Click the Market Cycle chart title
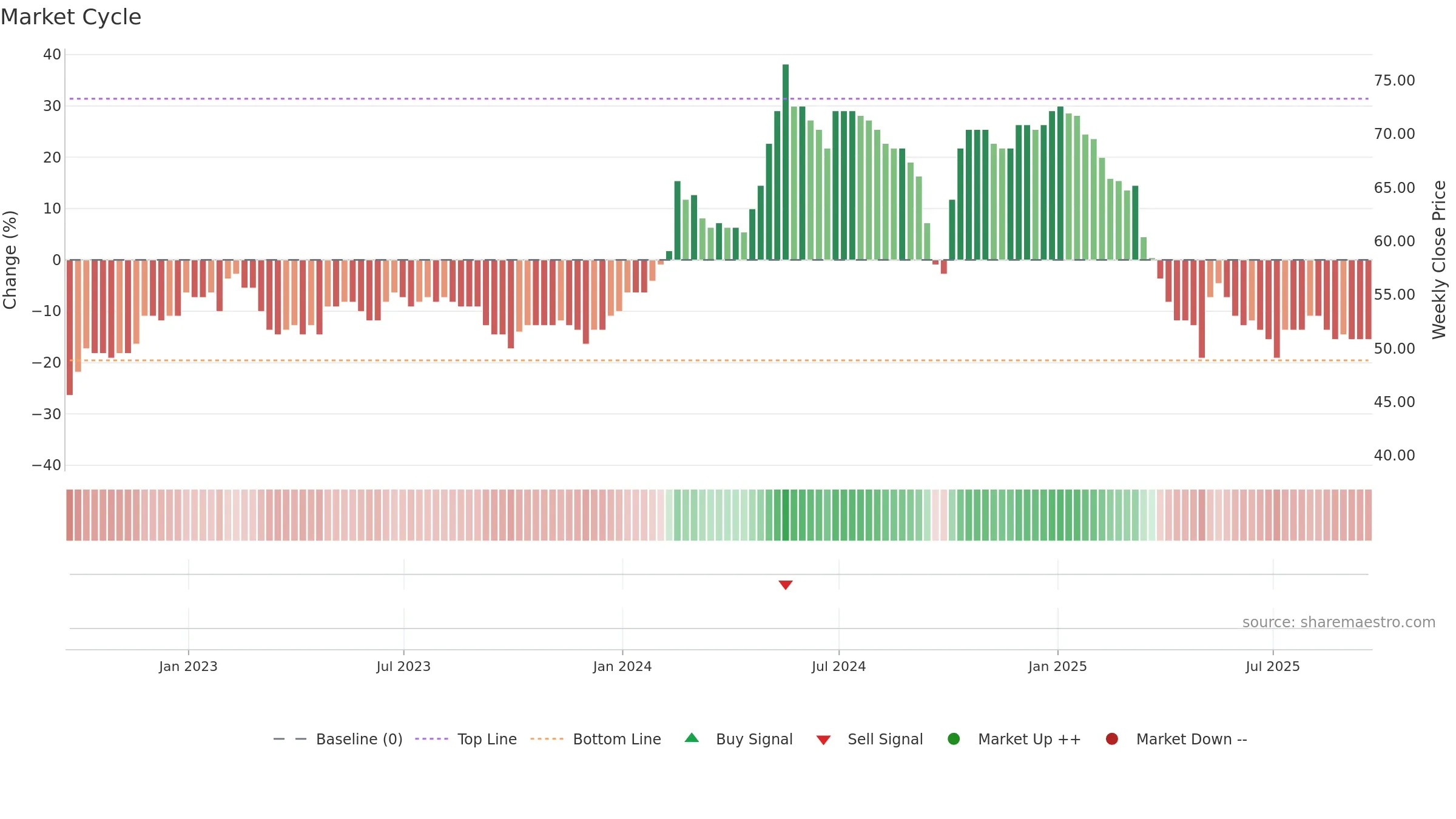Viewport: 1456px width, 819px height. coord(71,17)
